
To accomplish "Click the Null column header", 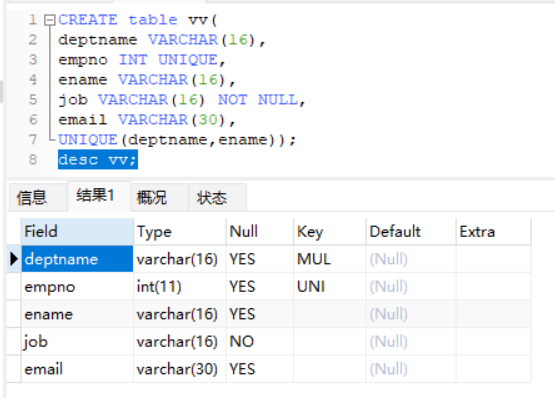I will click(x=260, y=232).
